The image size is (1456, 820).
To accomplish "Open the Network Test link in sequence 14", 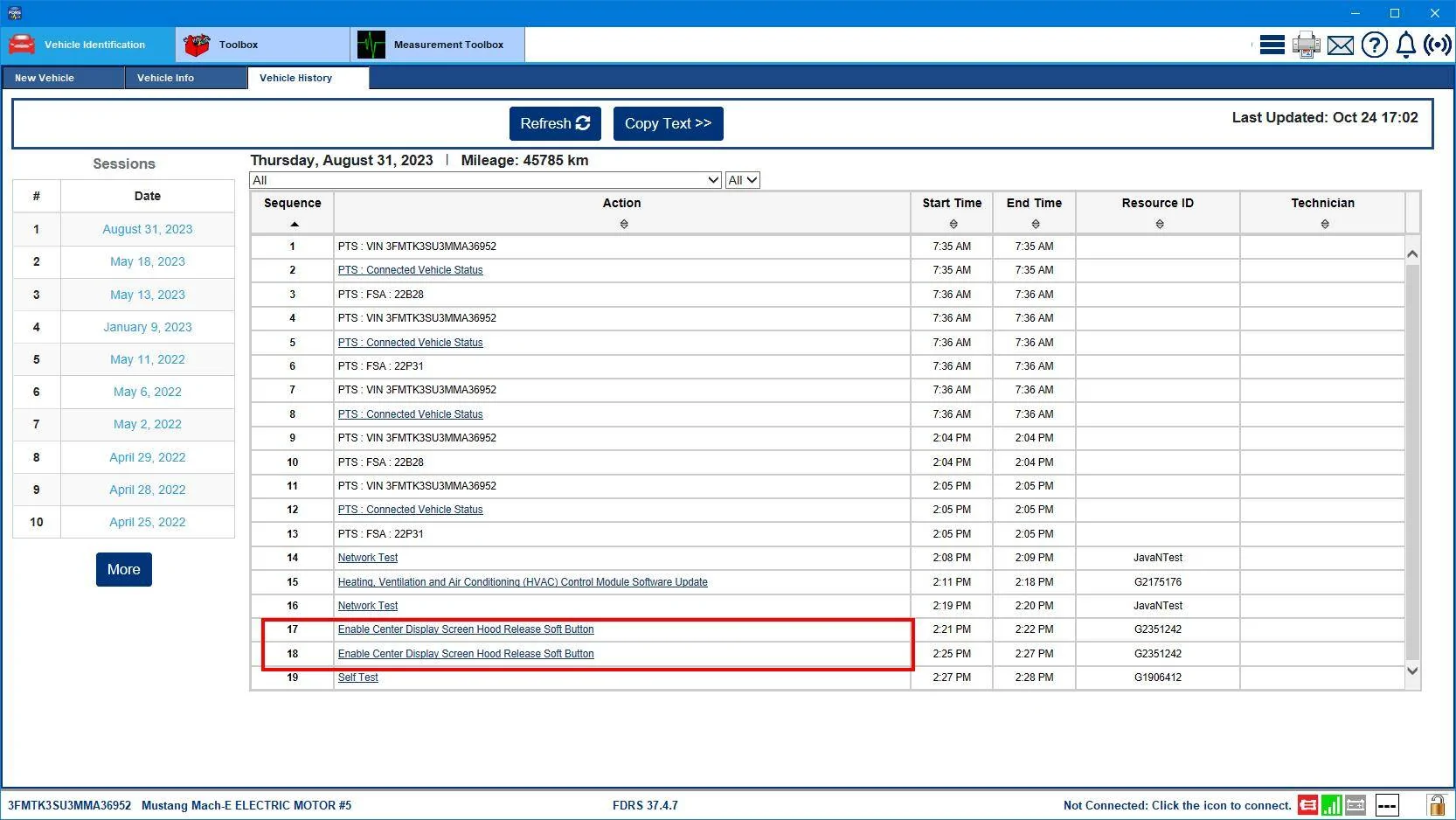I will coord(368,558).
